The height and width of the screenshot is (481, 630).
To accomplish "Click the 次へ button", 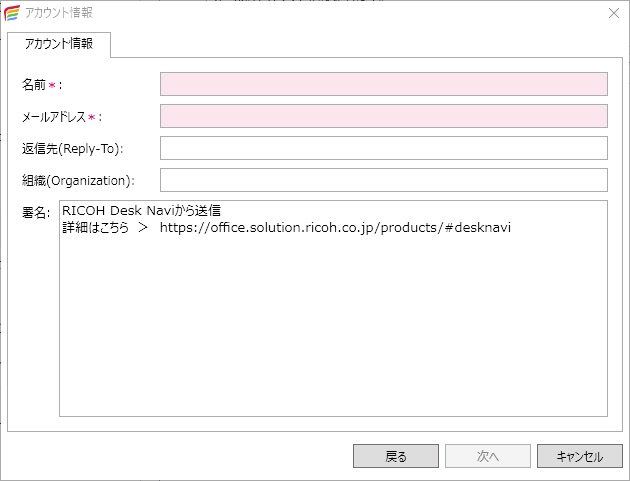I will click(488, 456).
